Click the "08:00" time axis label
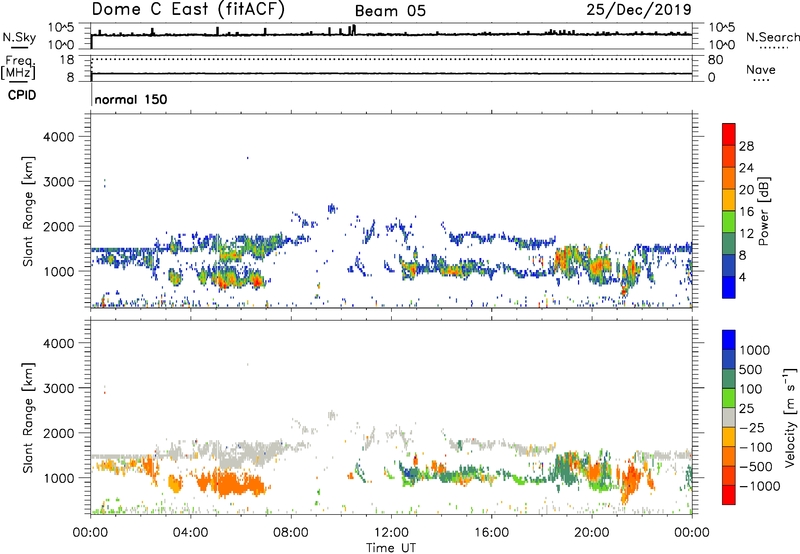 click(x=290, y=533)
